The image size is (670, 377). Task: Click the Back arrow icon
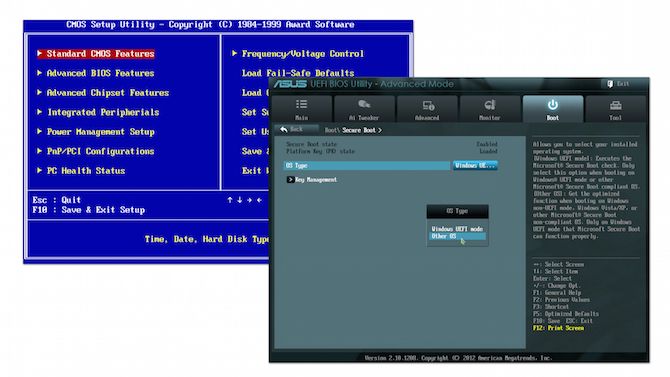point(284,129)
